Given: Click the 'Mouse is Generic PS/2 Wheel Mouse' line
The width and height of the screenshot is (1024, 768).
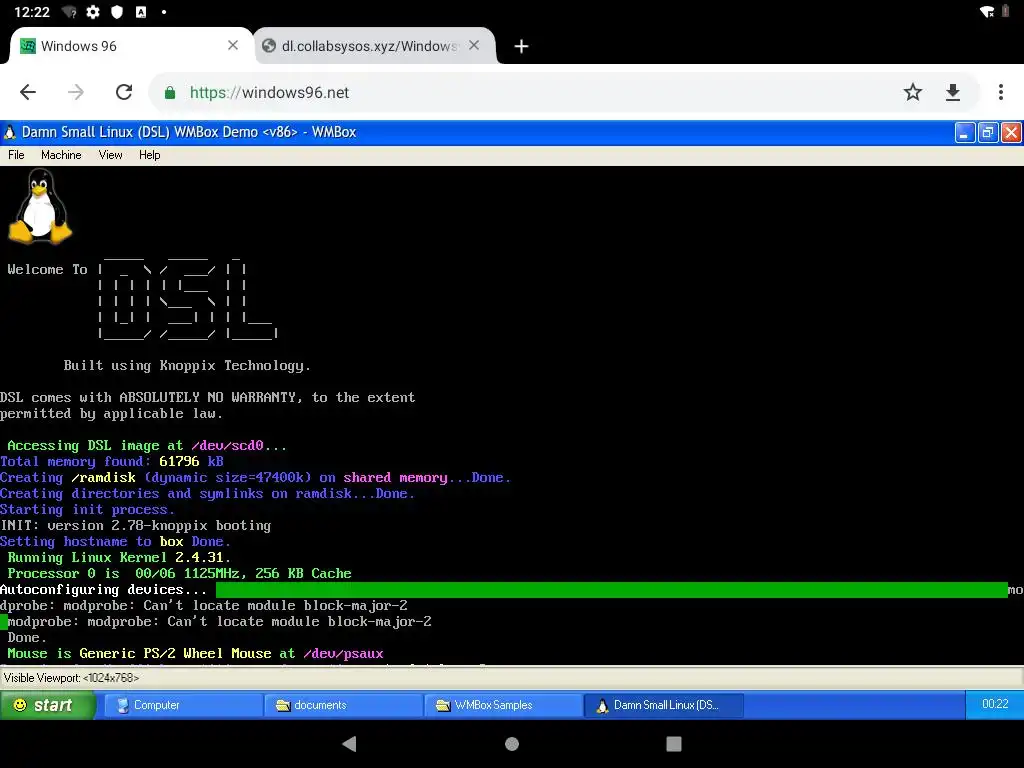Looking at the screenshot, I should pos(195,654).
